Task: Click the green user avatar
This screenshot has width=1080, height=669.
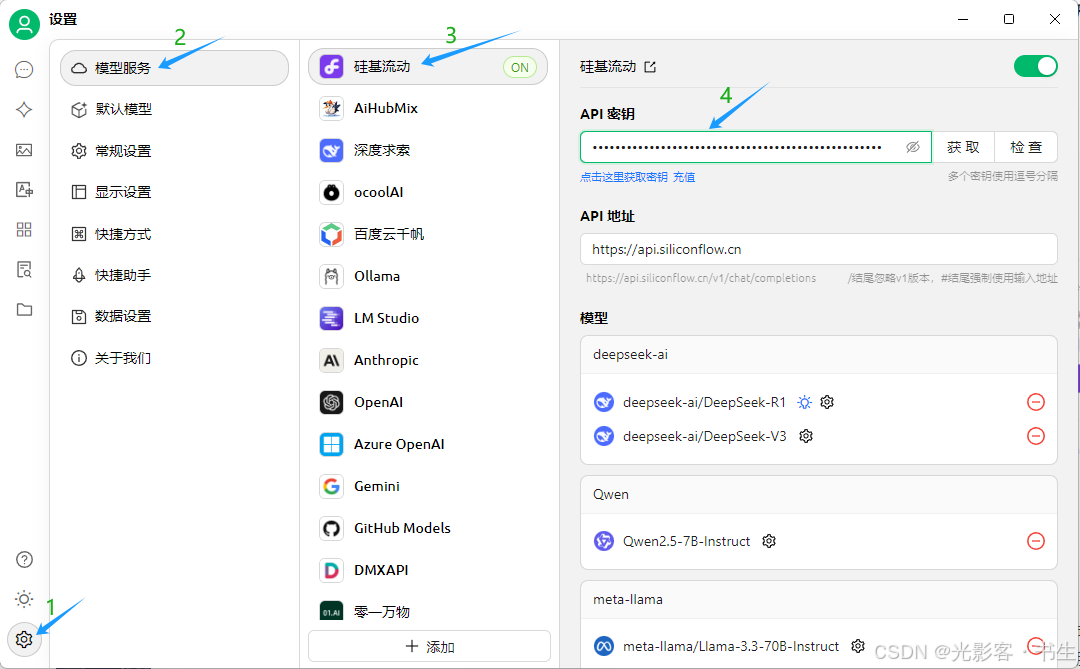Action: click(24, 24)
